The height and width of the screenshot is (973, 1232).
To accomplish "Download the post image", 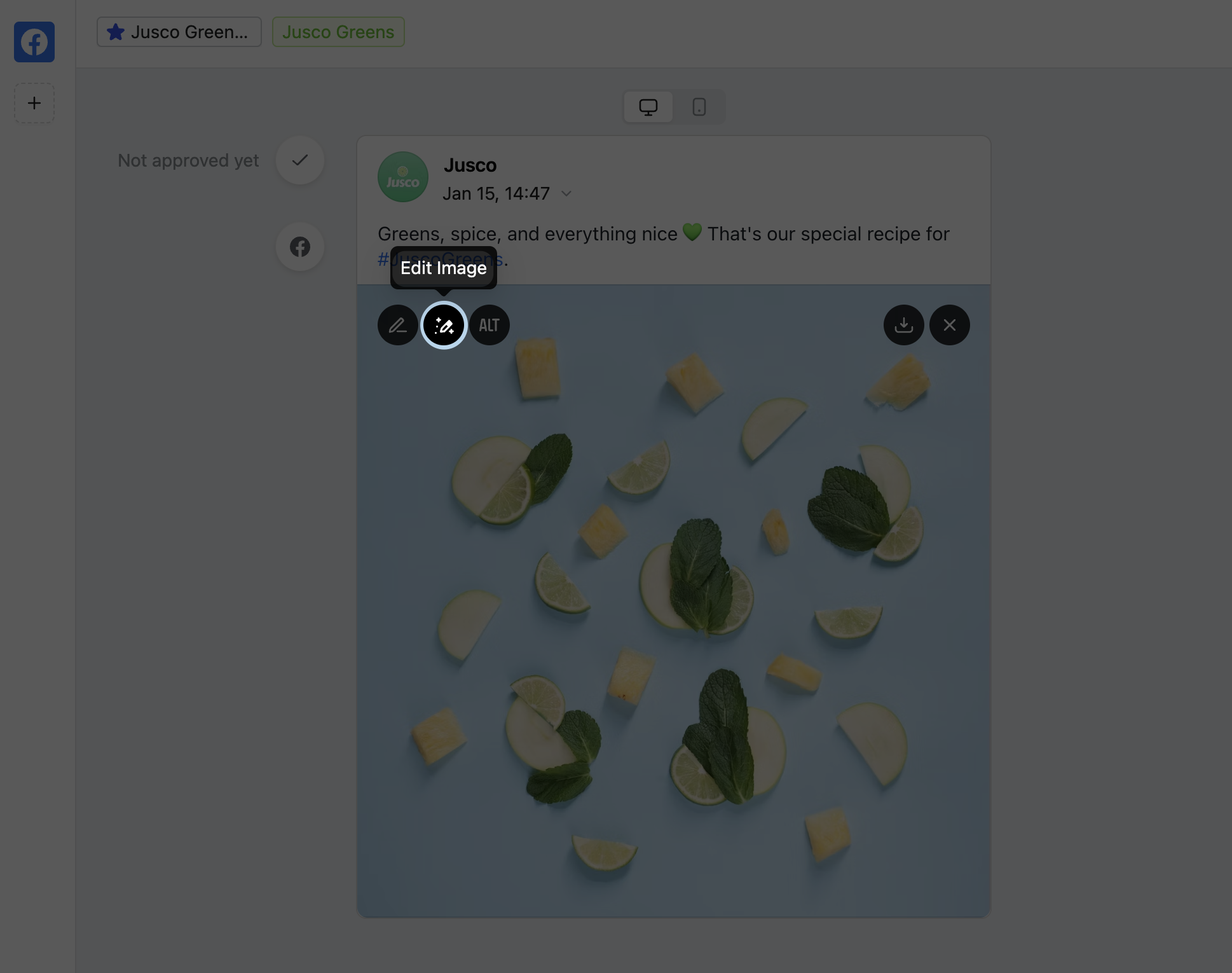I will click(x=903, y=325).
